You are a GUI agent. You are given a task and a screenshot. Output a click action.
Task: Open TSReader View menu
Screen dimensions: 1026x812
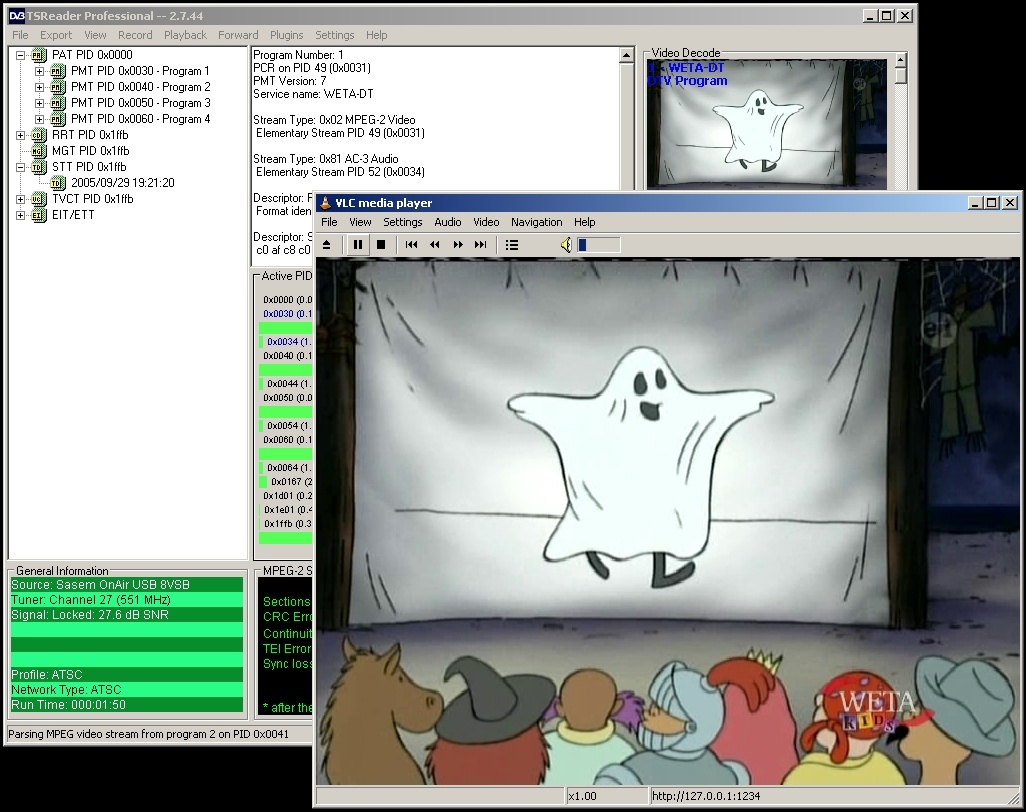tap(95, 35)
